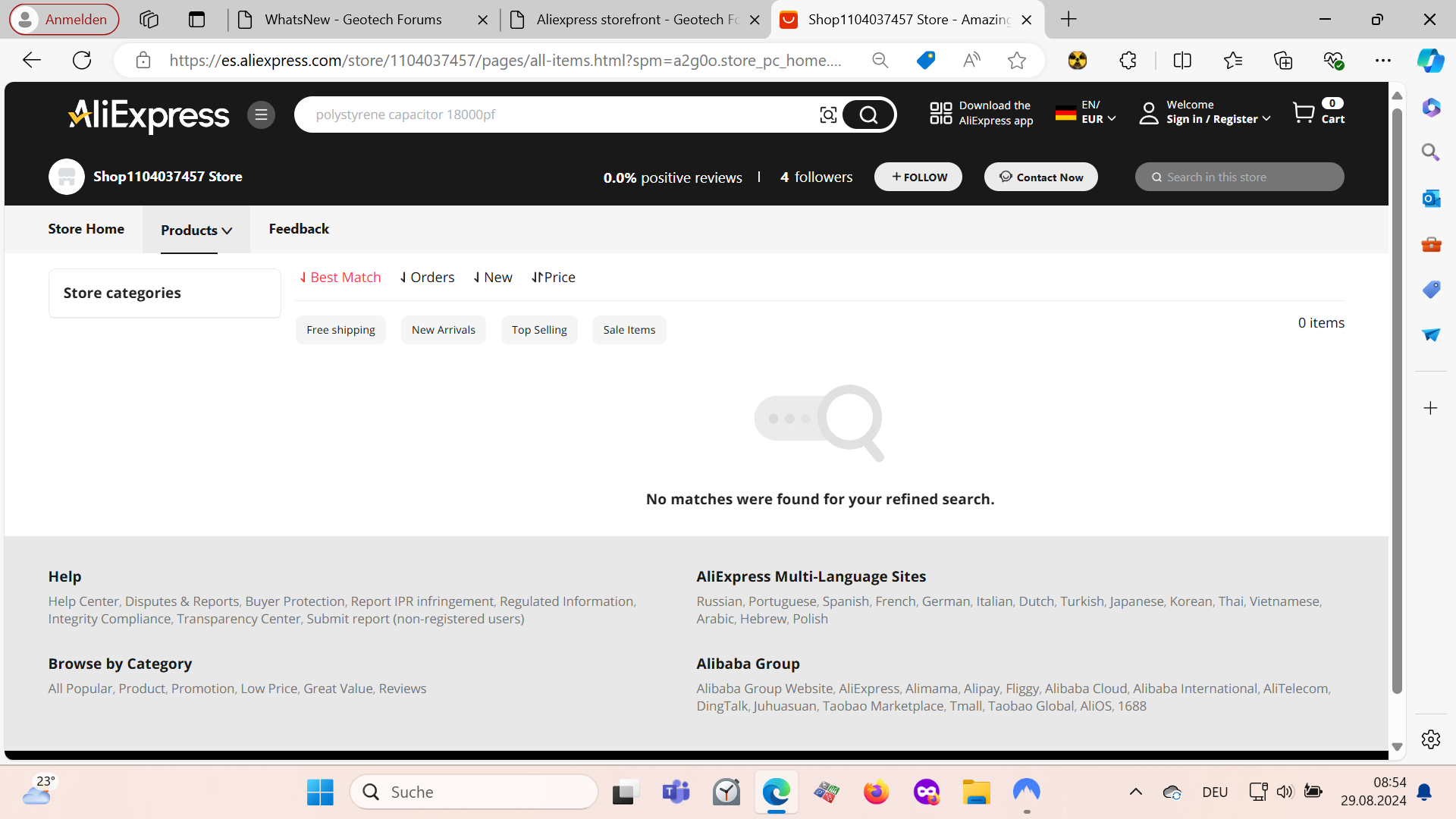Open the hamburger categories menu icon
Viewport: 1456px width, 819px height.
coord(261,115)
